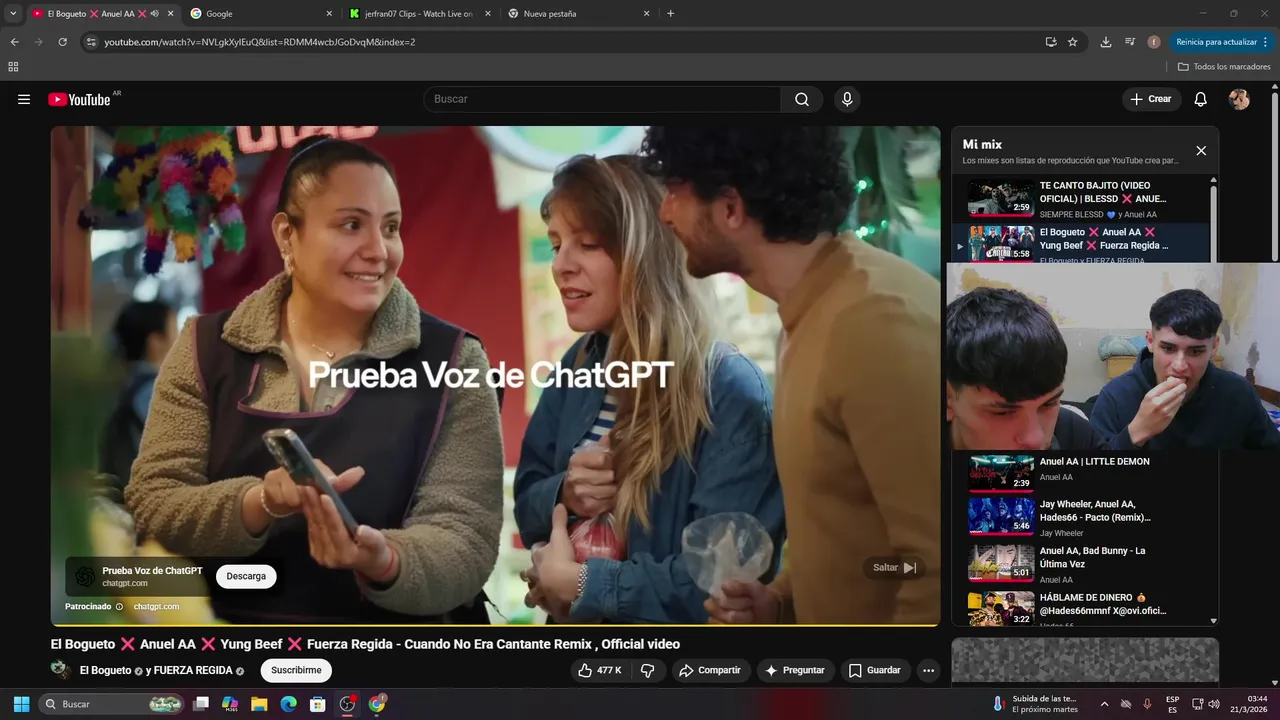Install app icon in address bar
The width and height of the screenshot is (1280, 720).
1051,42
